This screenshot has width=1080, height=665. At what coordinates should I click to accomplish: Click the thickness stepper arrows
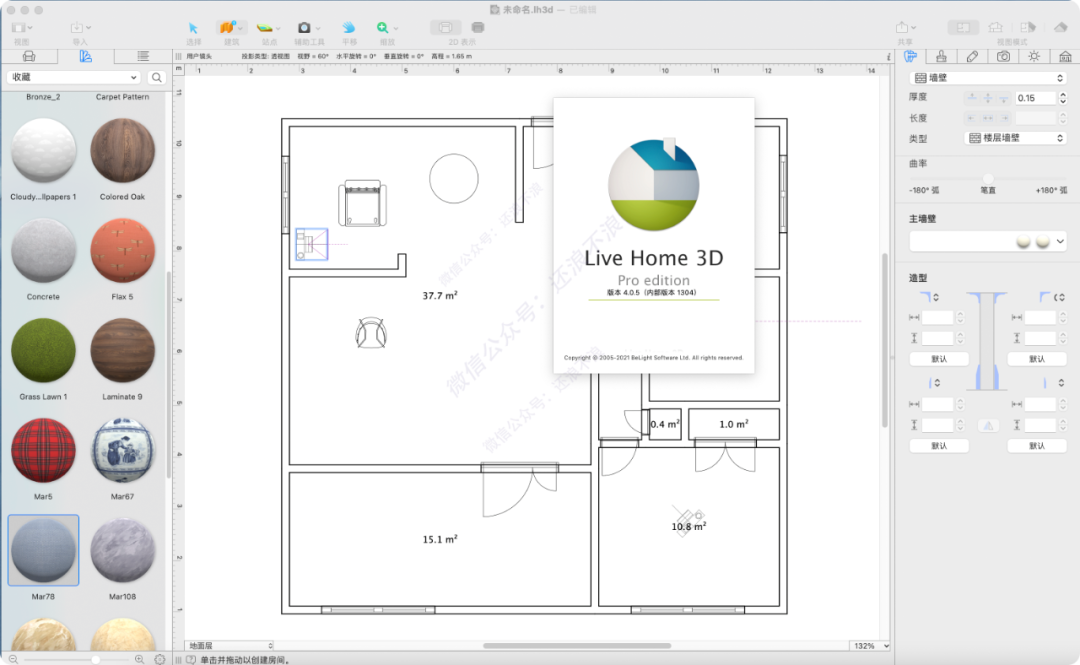[x=1063, y=98]
